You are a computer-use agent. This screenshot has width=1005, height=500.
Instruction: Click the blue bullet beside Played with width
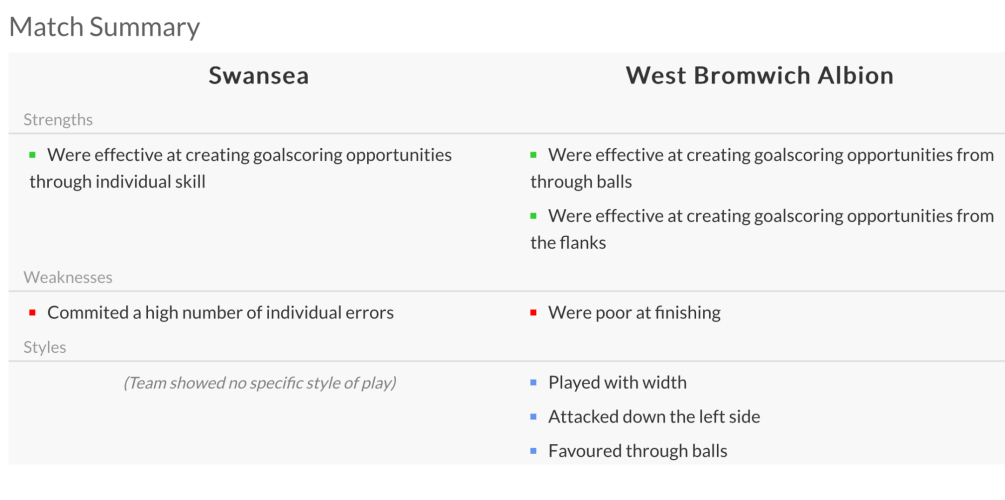(x=533, y=383)
